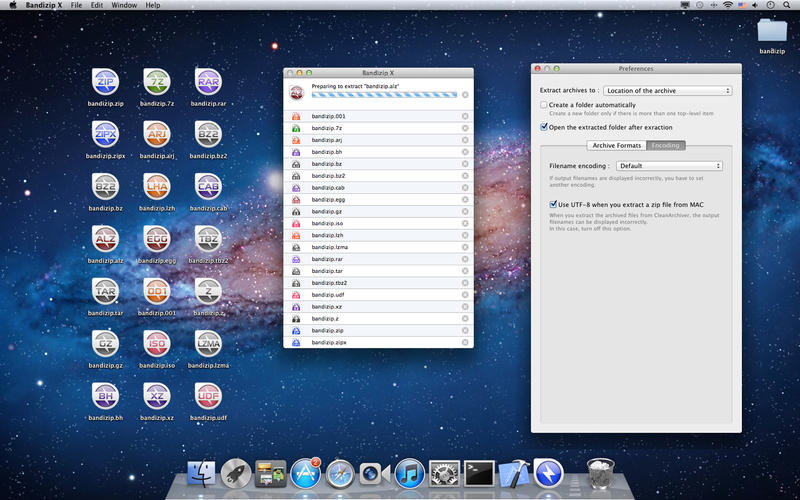The width and height of the screenshot is (800, 500).
Task: Select the bandizip.iso desktop file icon
Action: [x=157, y=345]
